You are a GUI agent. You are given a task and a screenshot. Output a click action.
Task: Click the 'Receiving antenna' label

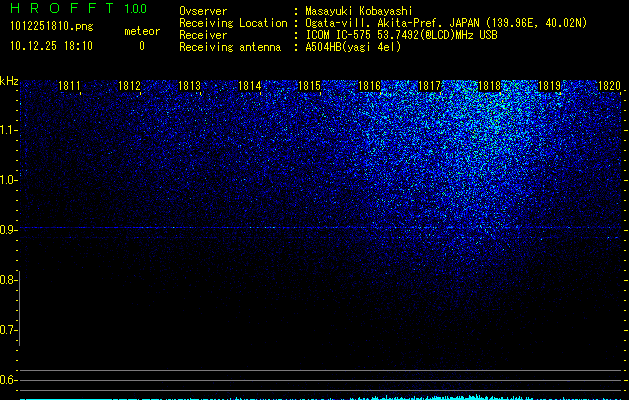pos(230,47)
